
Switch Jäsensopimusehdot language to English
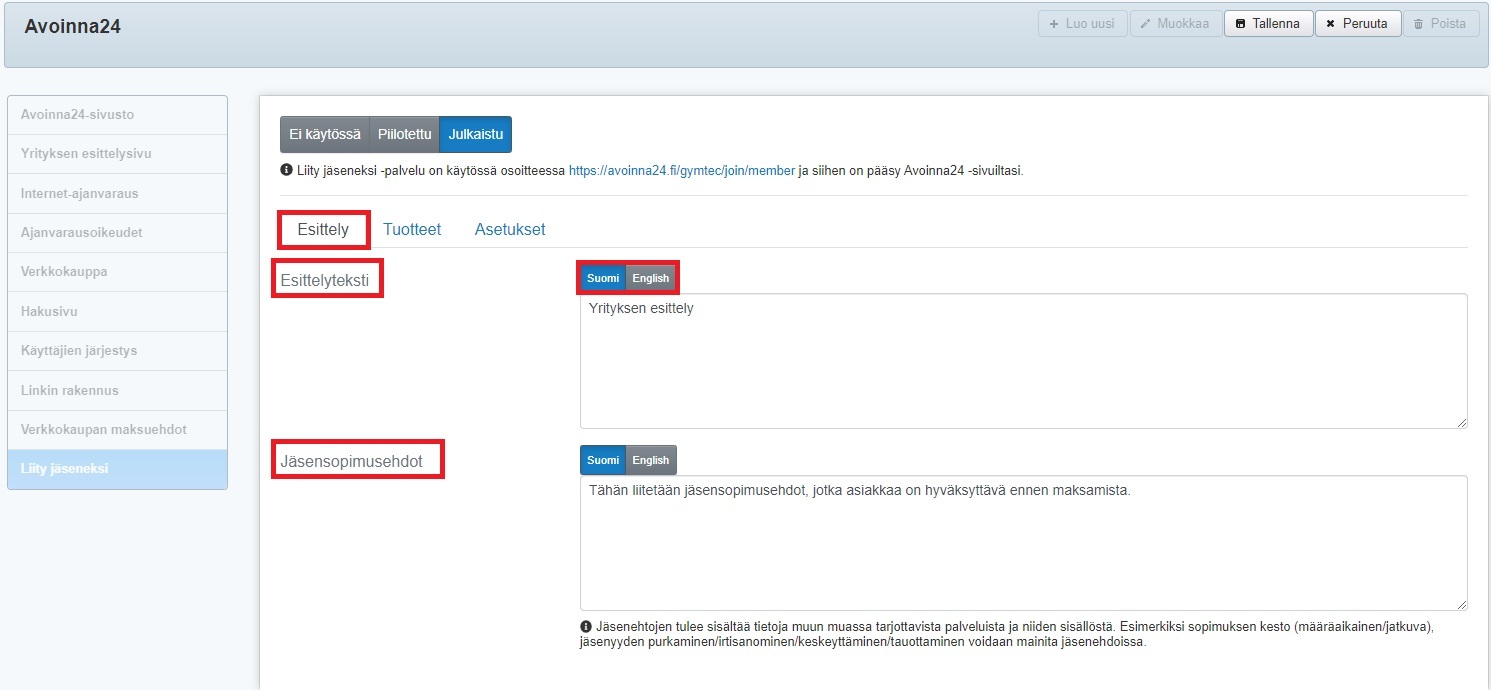tap(651, 460)
